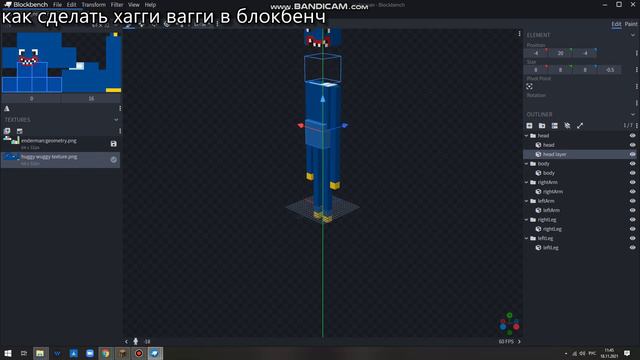Hide the head cube eye icon
Viewport: 640px width, 360px height.
pos(633,145)
